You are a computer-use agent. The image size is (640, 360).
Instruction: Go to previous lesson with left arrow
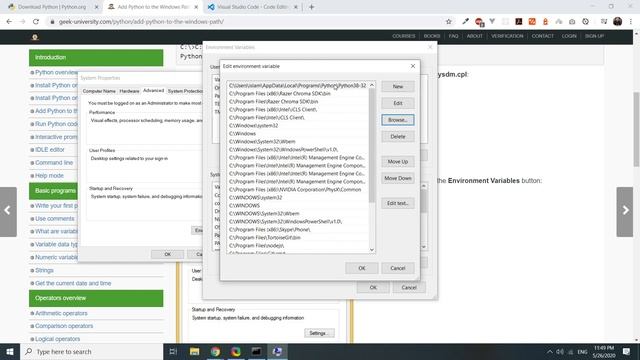8,211
